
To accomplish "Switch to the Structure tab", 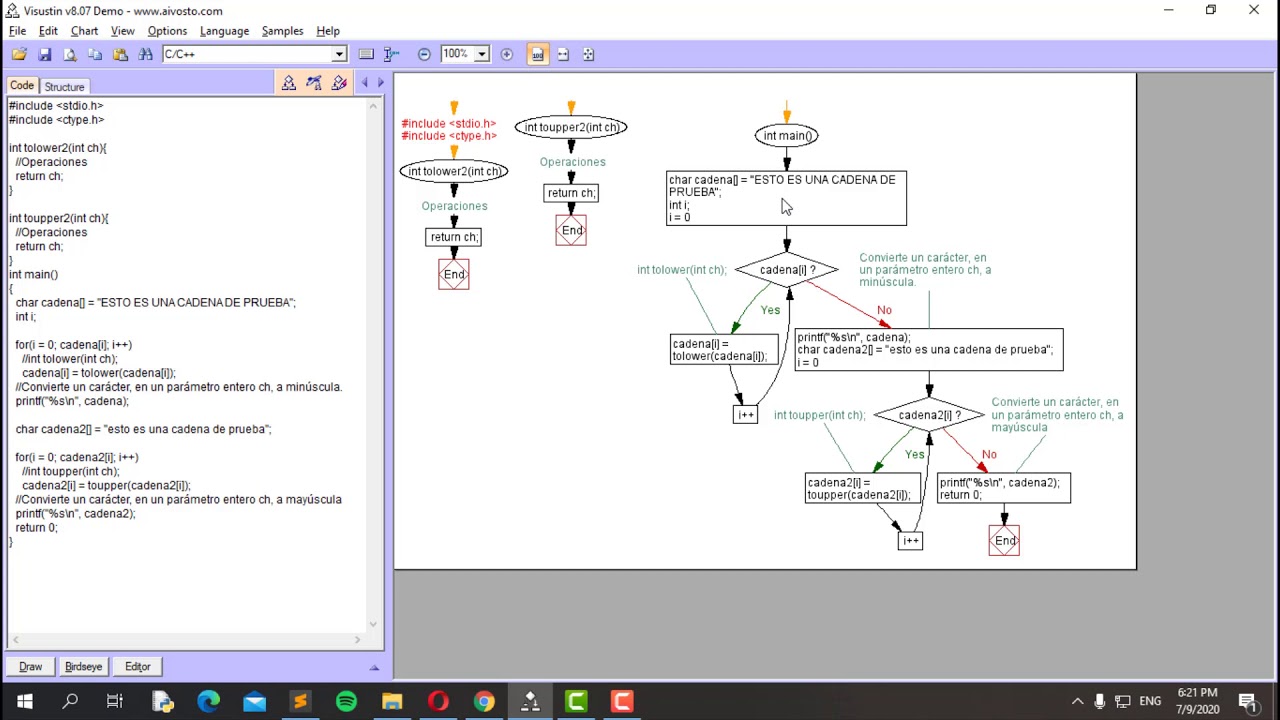I will pyautogui.click(x=64, y=87).
